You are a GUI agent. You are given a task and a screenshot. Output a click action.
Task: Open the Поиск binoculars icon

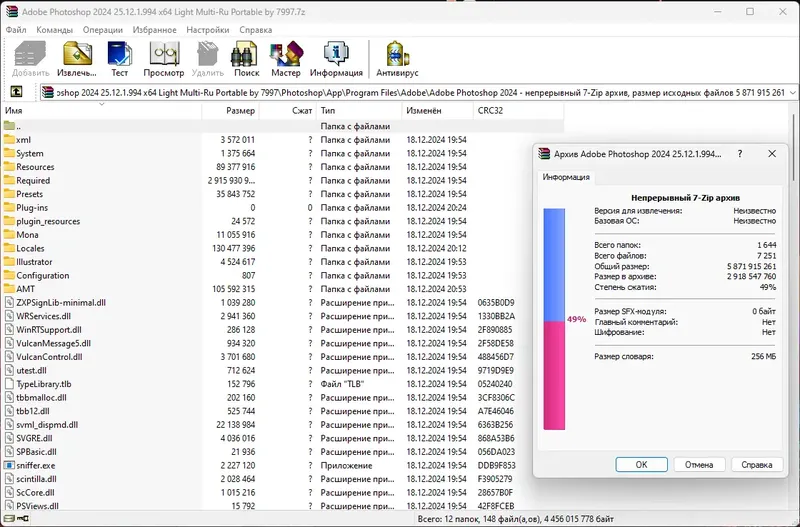coord(244,54)
